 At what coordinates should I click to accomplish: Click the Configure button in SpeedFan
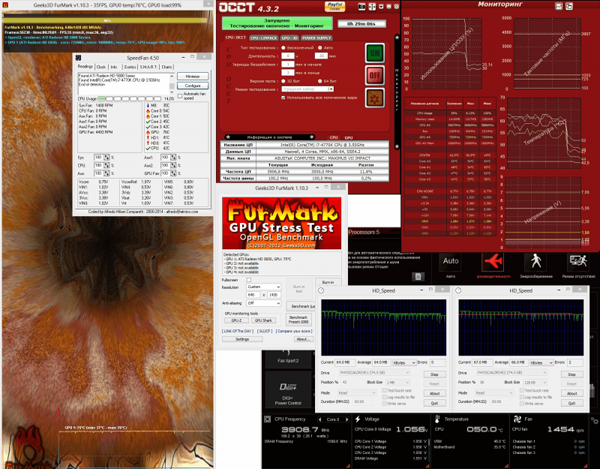click(x=193, y=86)
